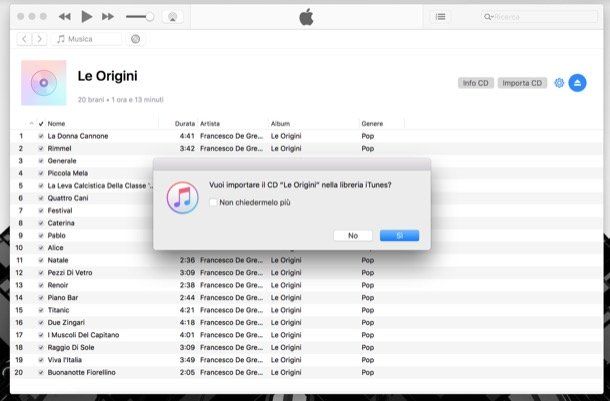
Task: Adjust the volume slider knob
Action: coord(150,17)
